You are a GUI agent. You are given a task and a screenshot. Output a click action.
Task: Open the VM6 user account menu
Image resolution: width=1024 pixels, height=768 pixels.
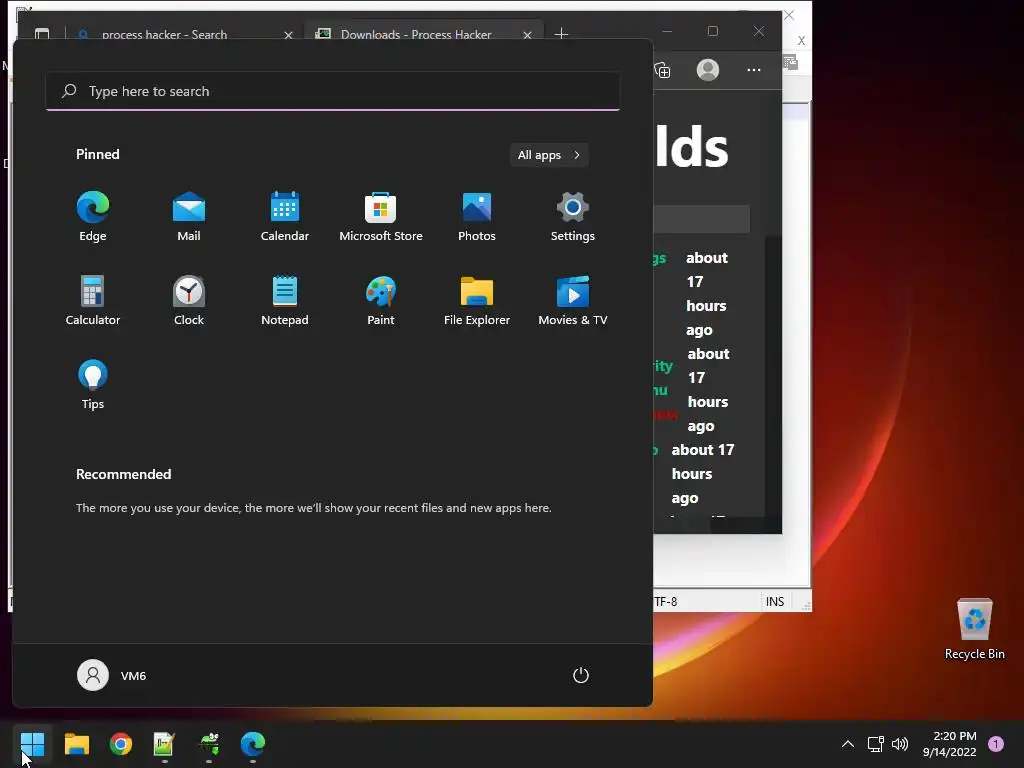point(112,675)
